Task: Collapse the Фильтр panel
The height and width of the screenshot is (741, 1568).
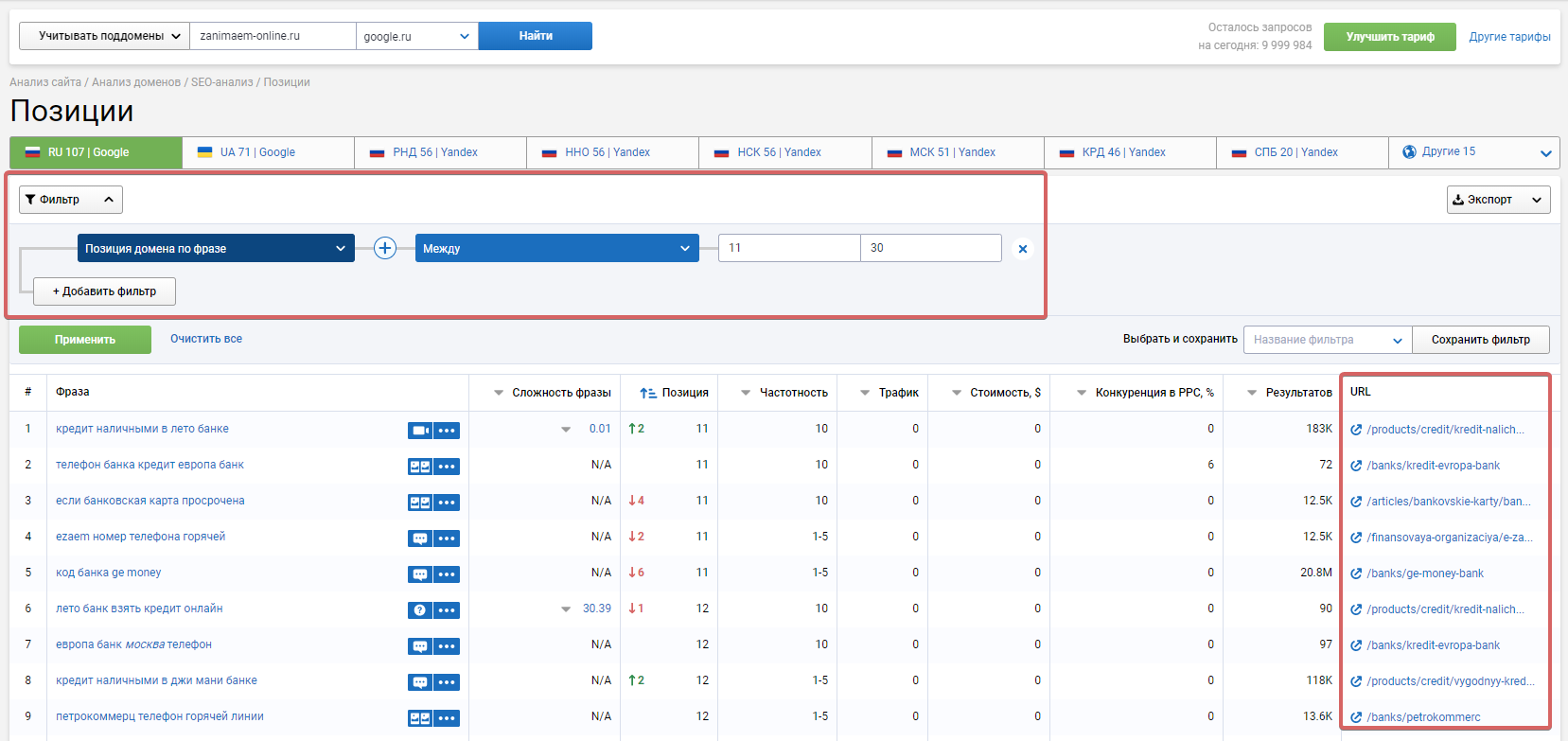Action: point(71,200)
